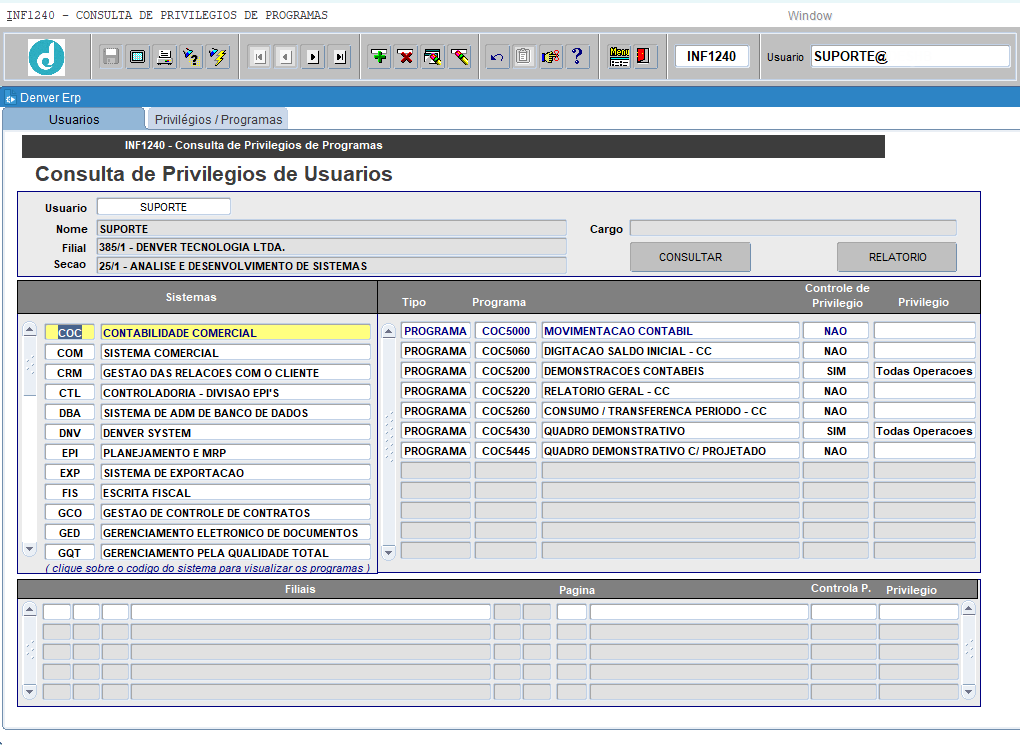Click CONTABILIDADE COMERCIAL system name
Viewport: 1020px width, 745px height.
pos(235,333)
